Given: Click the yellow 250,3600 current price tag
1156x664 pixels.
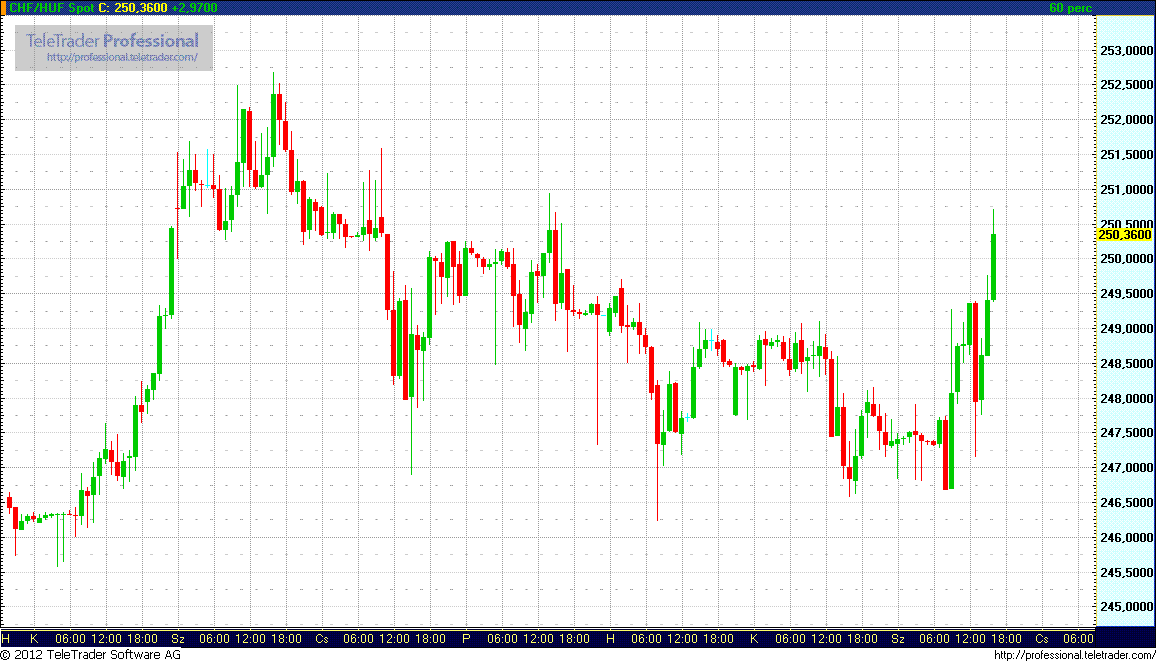Looking at the screenshot, I should point(1124,234).
